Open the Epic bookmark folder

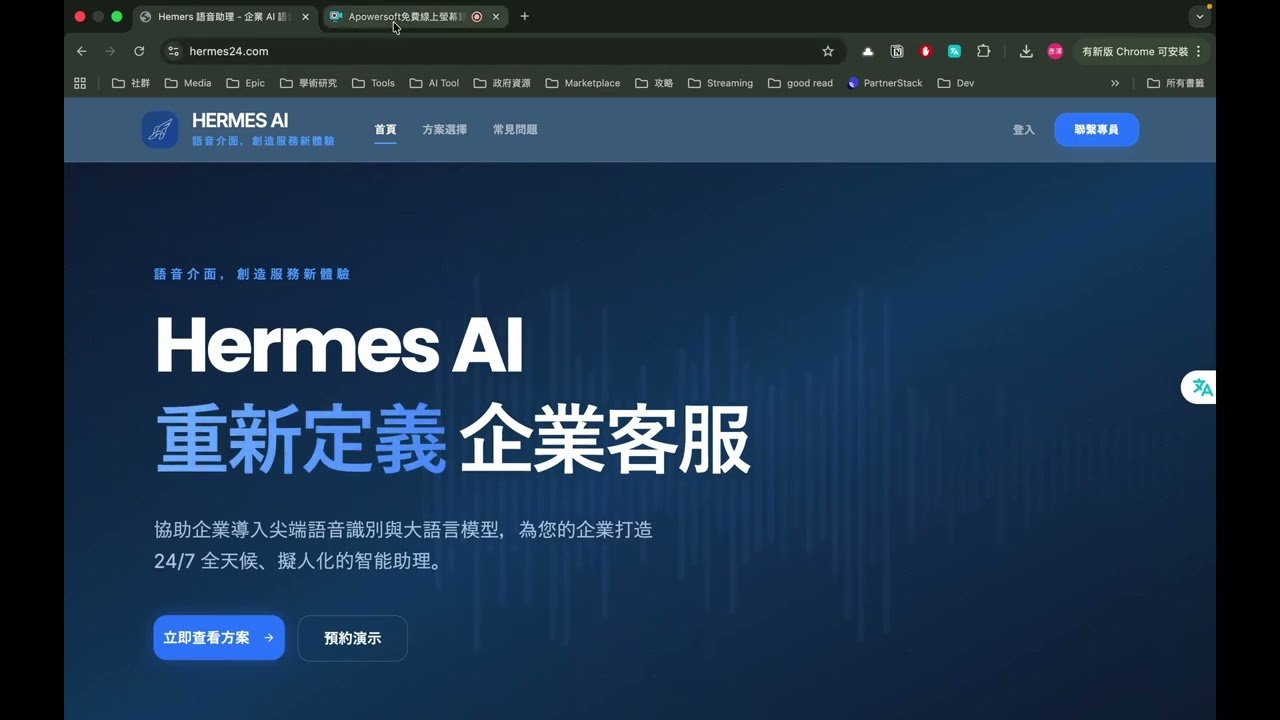pos(246,83)
